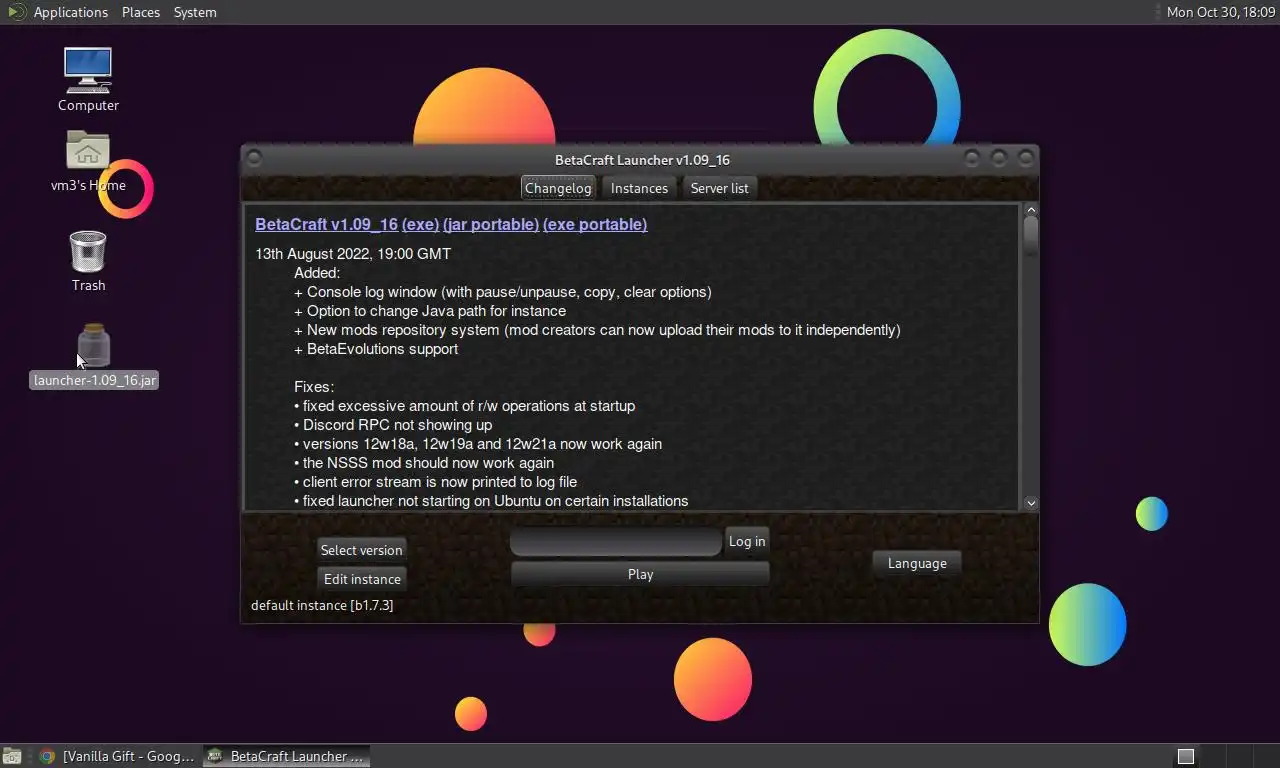Image resolution: width=1280 pixels, height=768 pixels.
Task: Open the Trash desktop icon
Action: click(88, 251)
